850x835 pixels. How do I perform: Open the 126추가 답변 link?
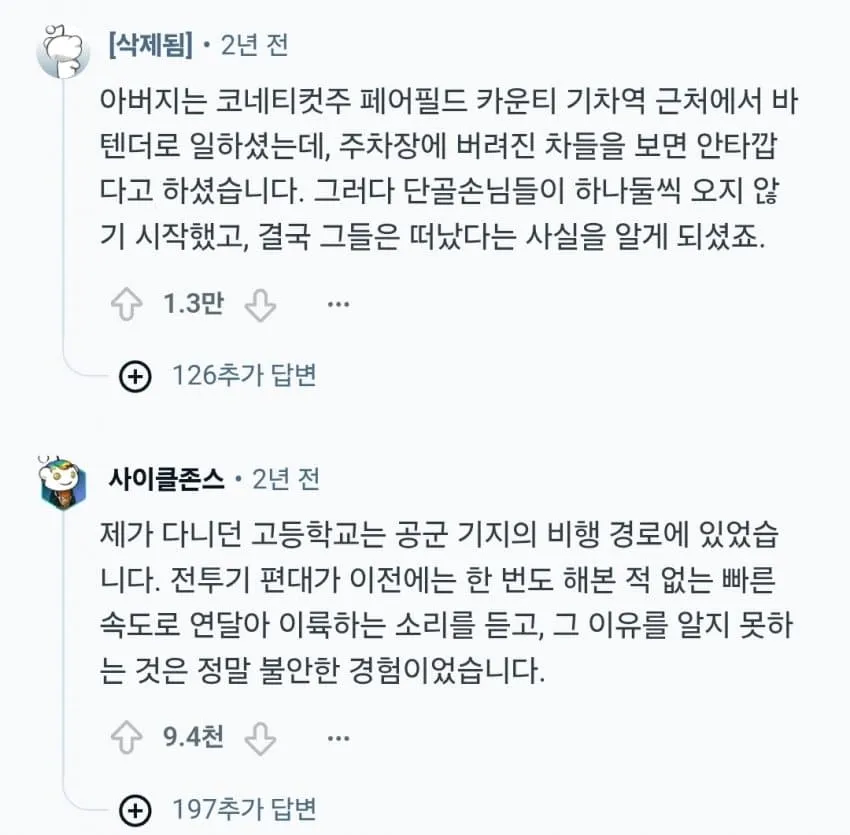tap(244, 375)
